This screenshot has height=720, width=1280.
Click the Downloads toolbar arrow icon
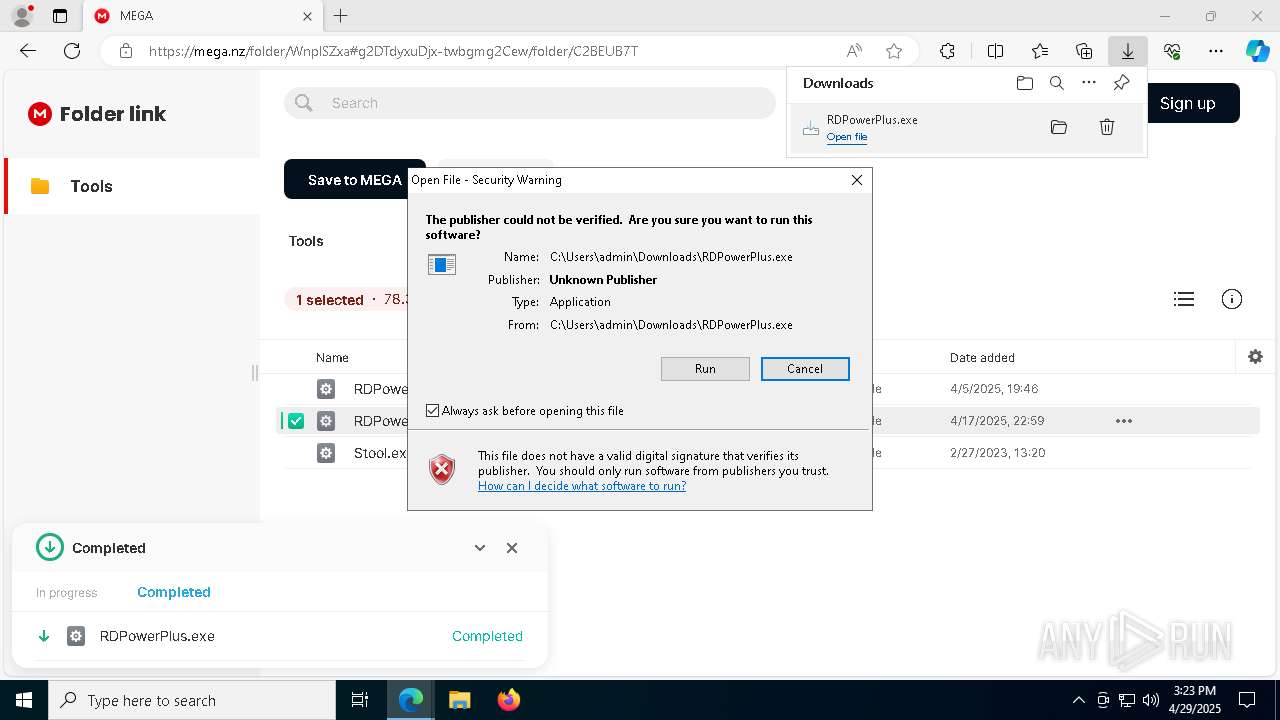coord(1127,51)
